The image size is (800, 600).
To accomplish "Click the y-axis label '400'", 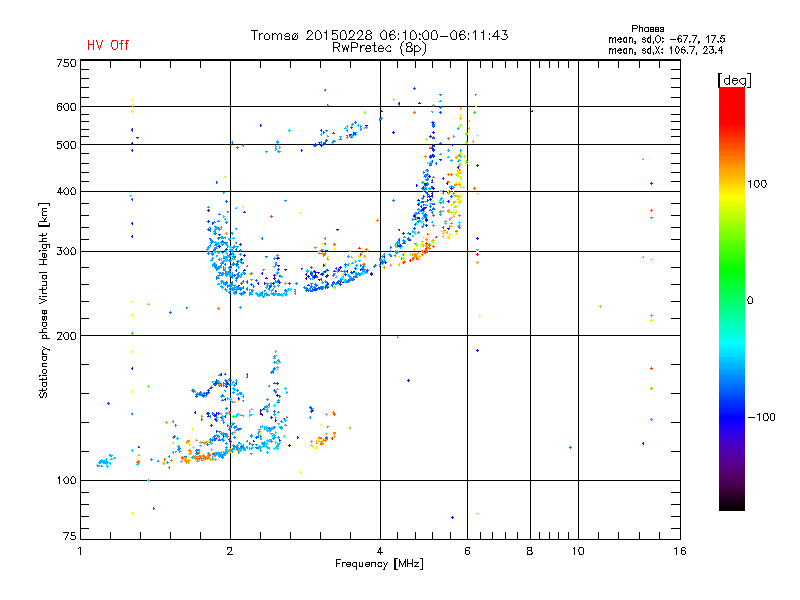I will point(66,191).
